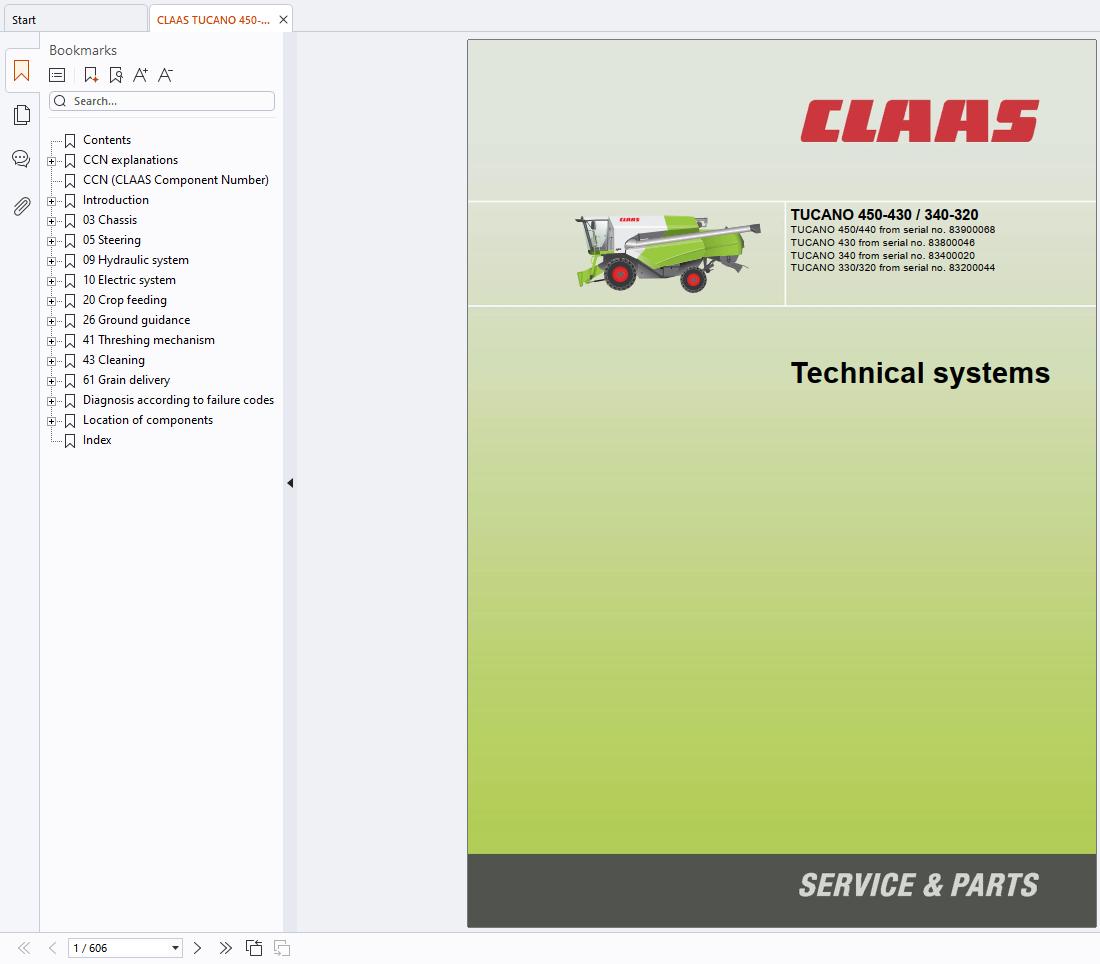1100x964 pixels.
Task: Expand the CCN explanations bookmark
Action: (51, 161)
